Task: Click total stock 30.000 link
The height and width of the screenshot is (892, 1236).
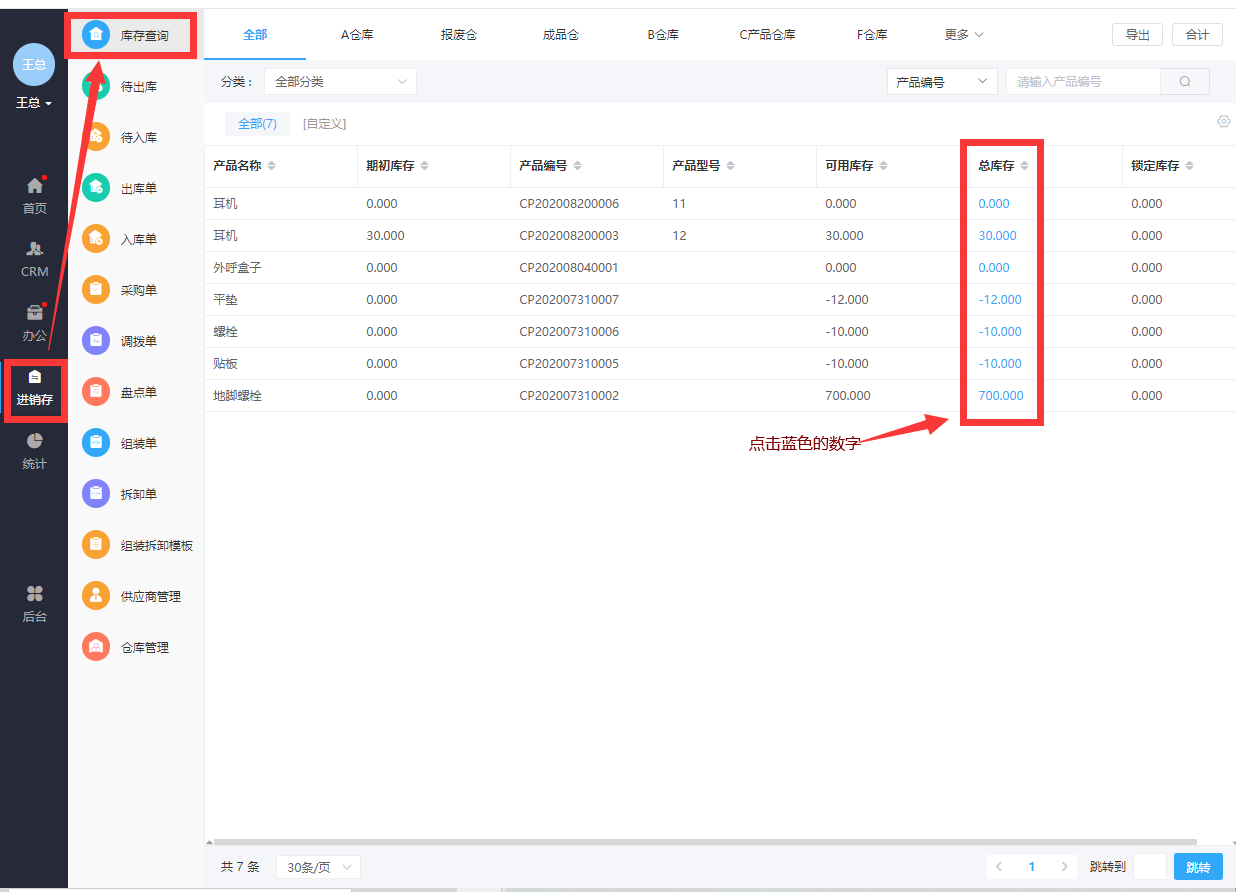Action: (997, 236)
